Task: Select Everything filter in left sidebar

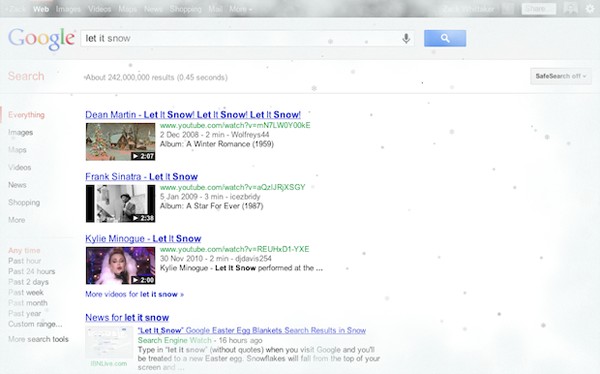Action: (26, 115)
